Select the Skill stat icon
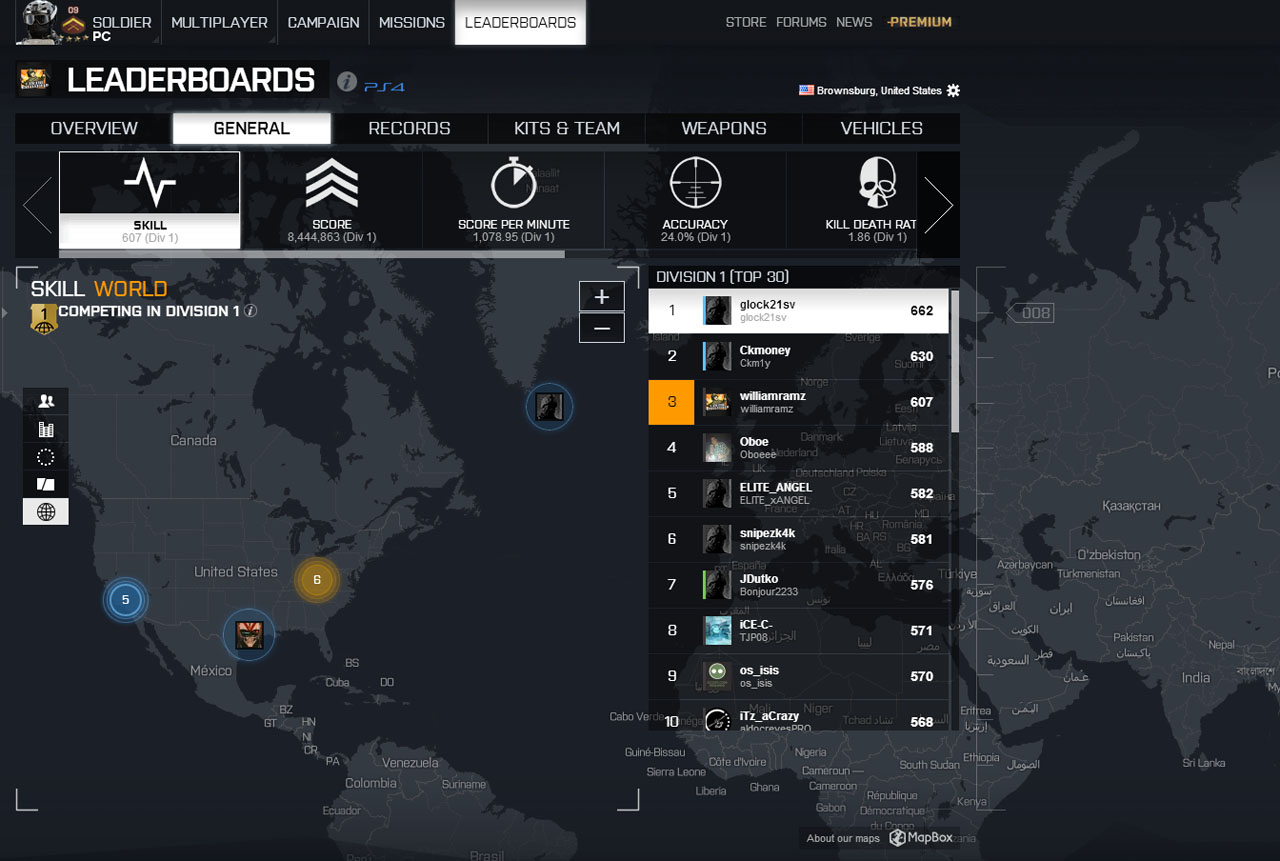Viewport: 1280px width, 861px height. tap(150, 183)
